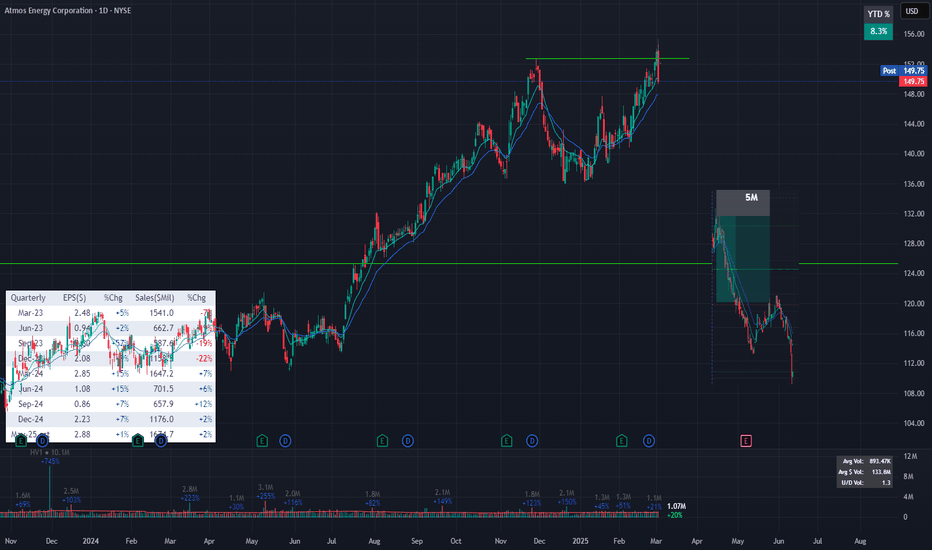
Task: Click the late Nov 2023 dividend D marker
Action: 42,441
